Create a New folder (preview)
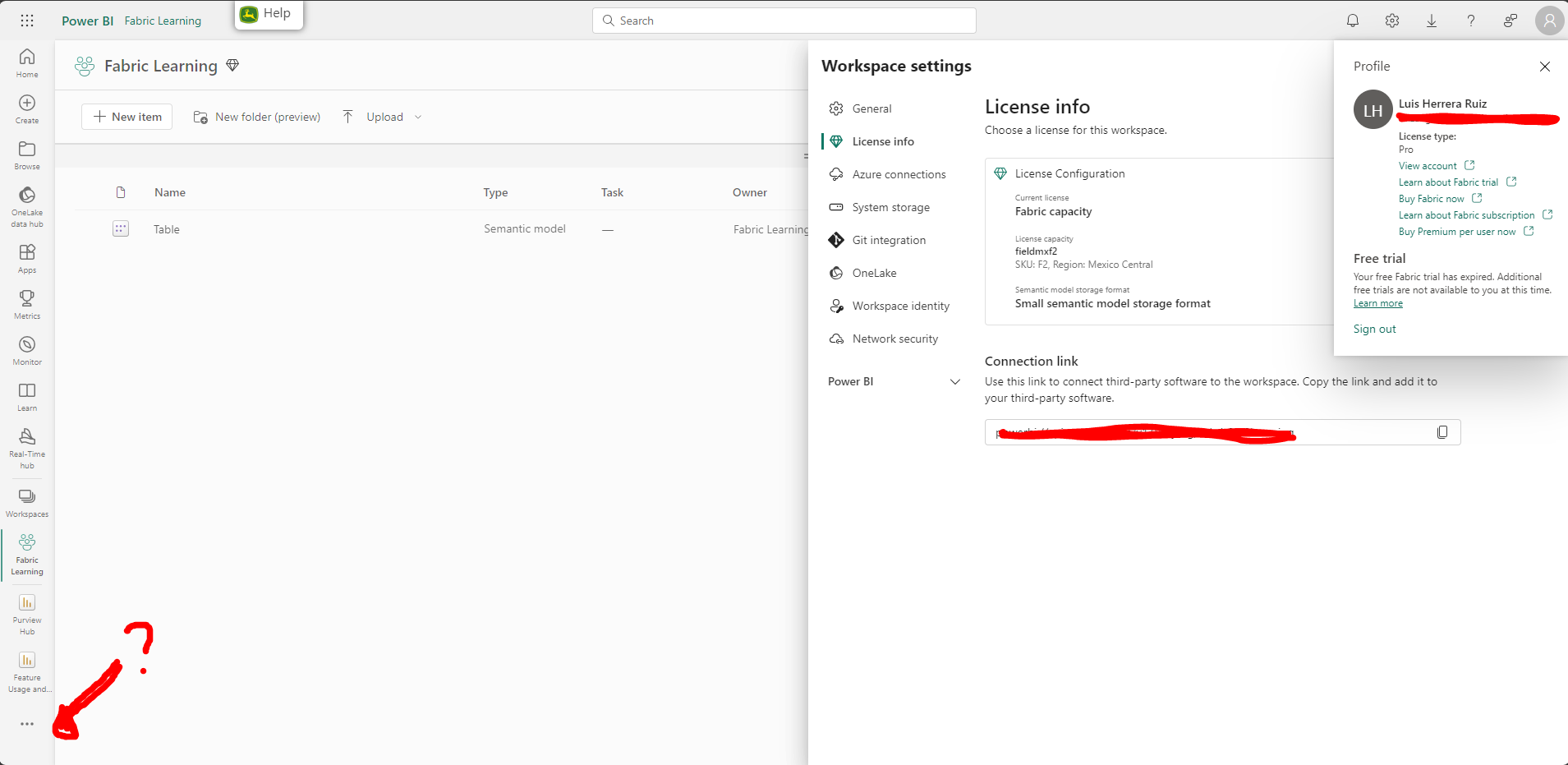The height and width of the screenshot is (765, 1568). [x=257, y=117]
